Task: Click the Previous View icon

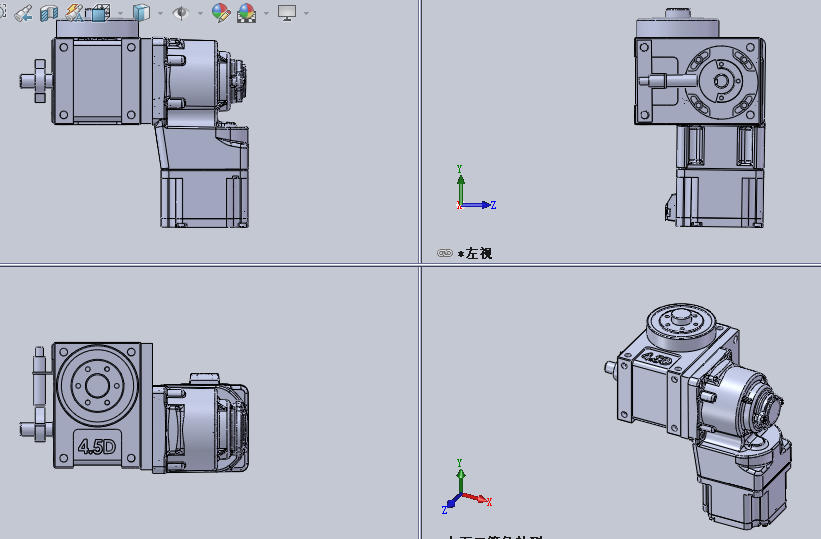Action: [x=24, y=13]
